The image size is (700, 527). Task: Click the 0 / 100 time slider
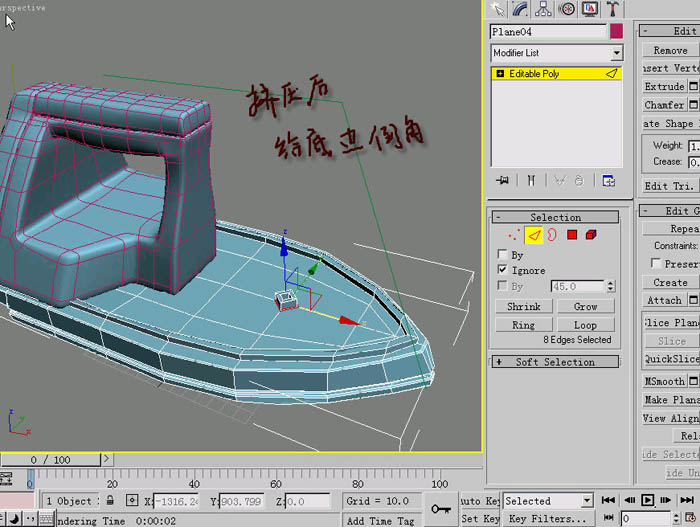click(50, 460)
